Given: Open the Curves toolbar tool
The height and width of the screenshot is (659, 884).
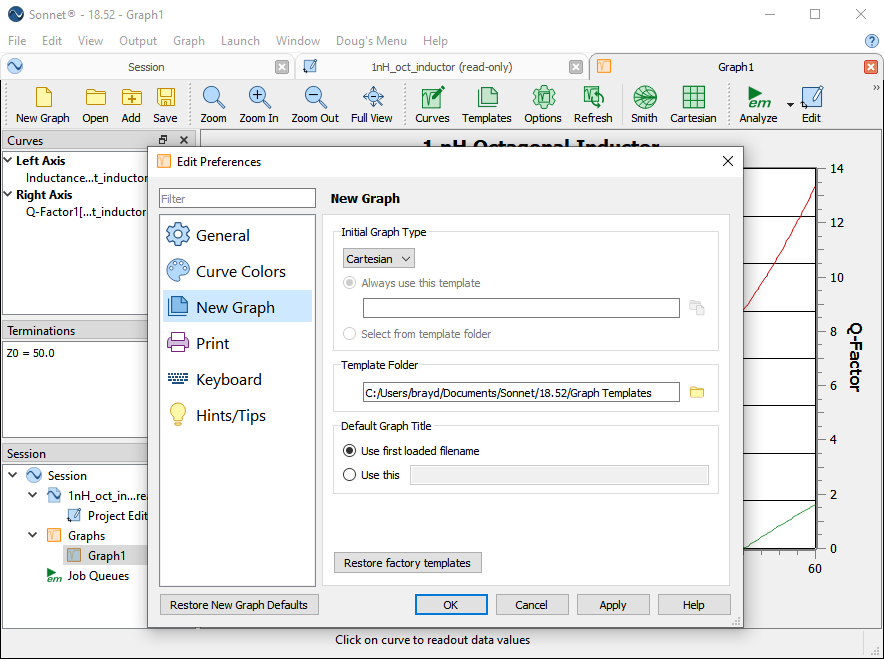Looking at the screenshot, I should 432,105.
